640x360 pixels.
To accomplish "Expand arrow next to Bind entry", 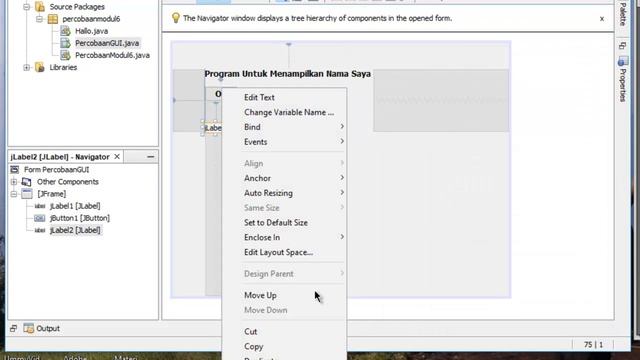I will click(x=342, y=127).
